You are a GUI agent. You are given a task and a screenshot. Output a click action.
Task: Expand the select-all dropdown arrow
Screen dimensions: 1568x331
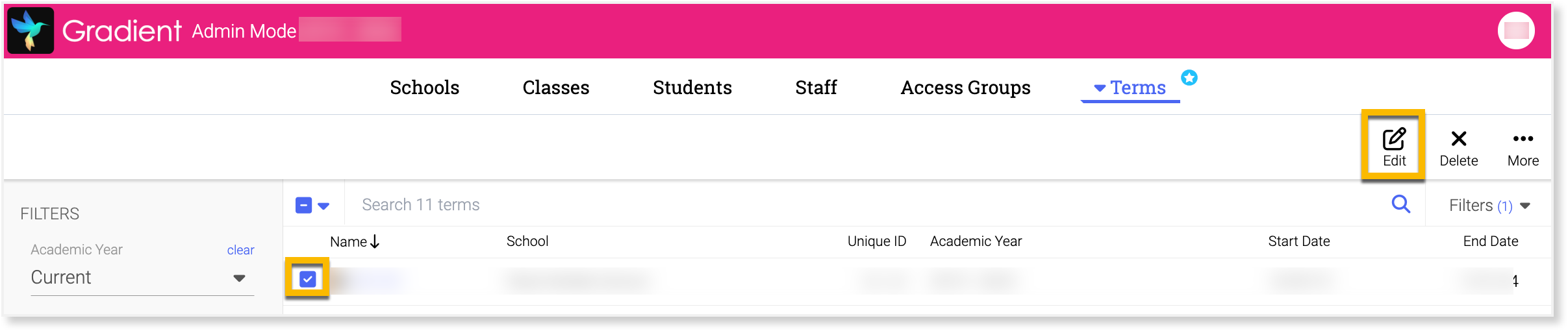(323, 206)
